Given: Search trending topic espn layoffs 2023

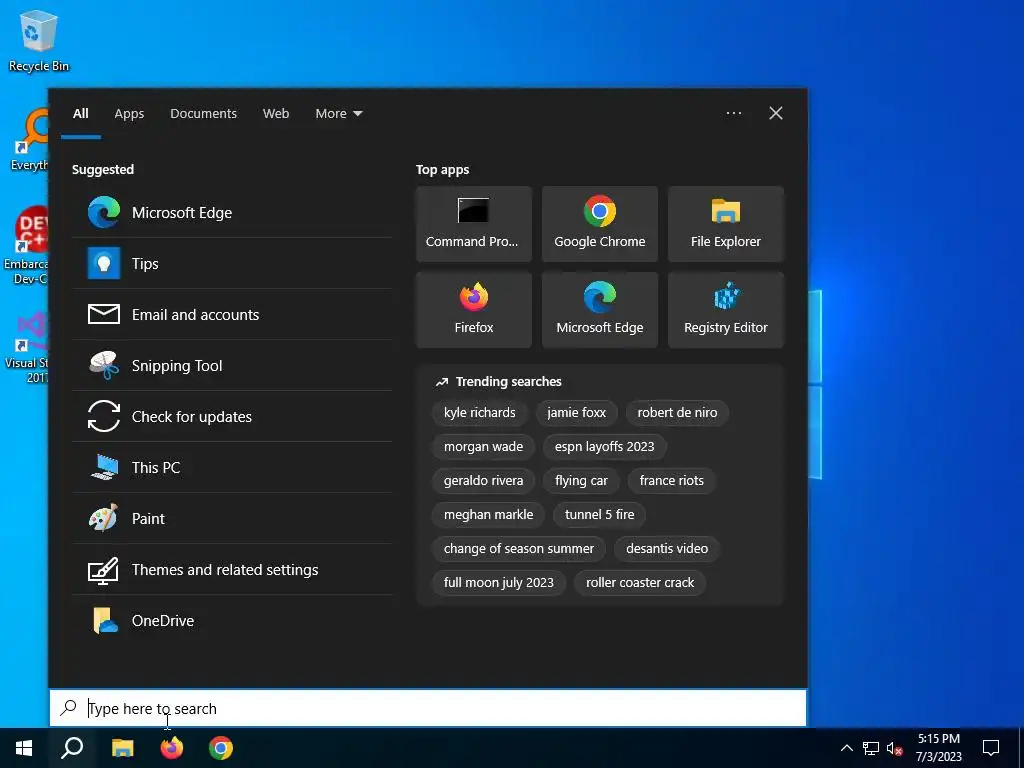Looking at the screenshot, I should (x=605, y=446).
